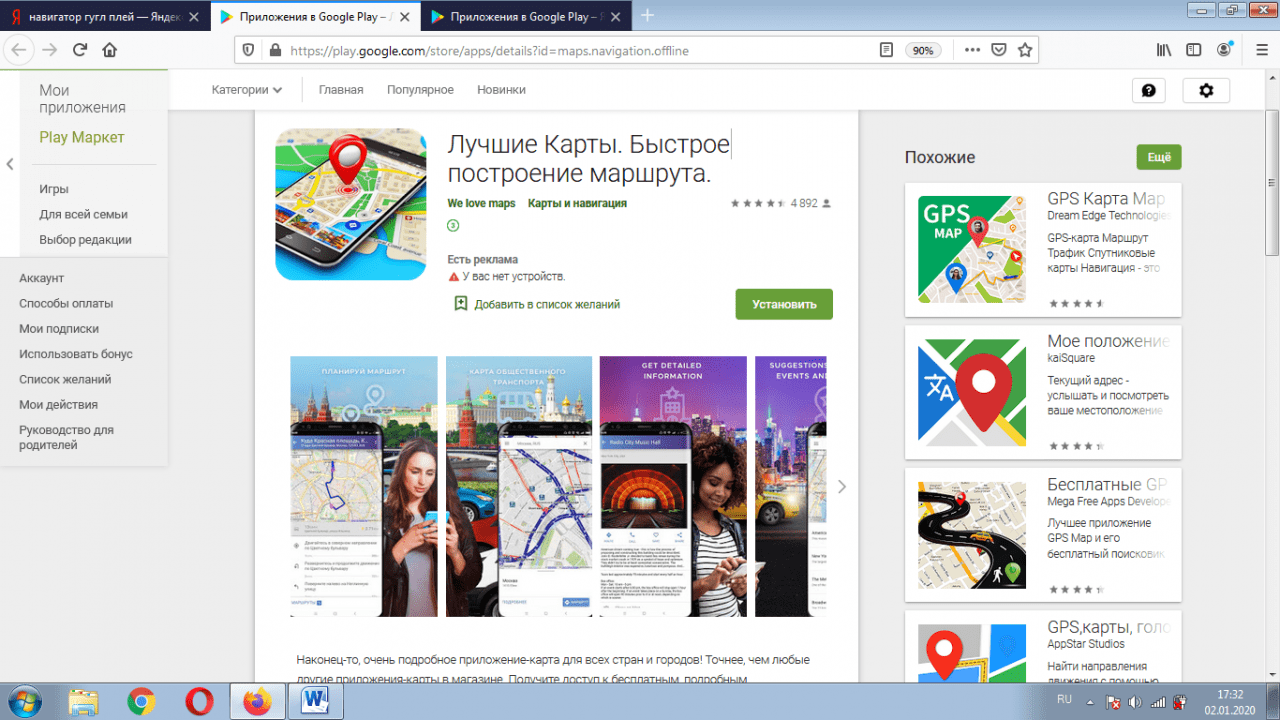Screen dimensions: 1280x720
Task: Open the We love maps developer link
Action: 481,203
